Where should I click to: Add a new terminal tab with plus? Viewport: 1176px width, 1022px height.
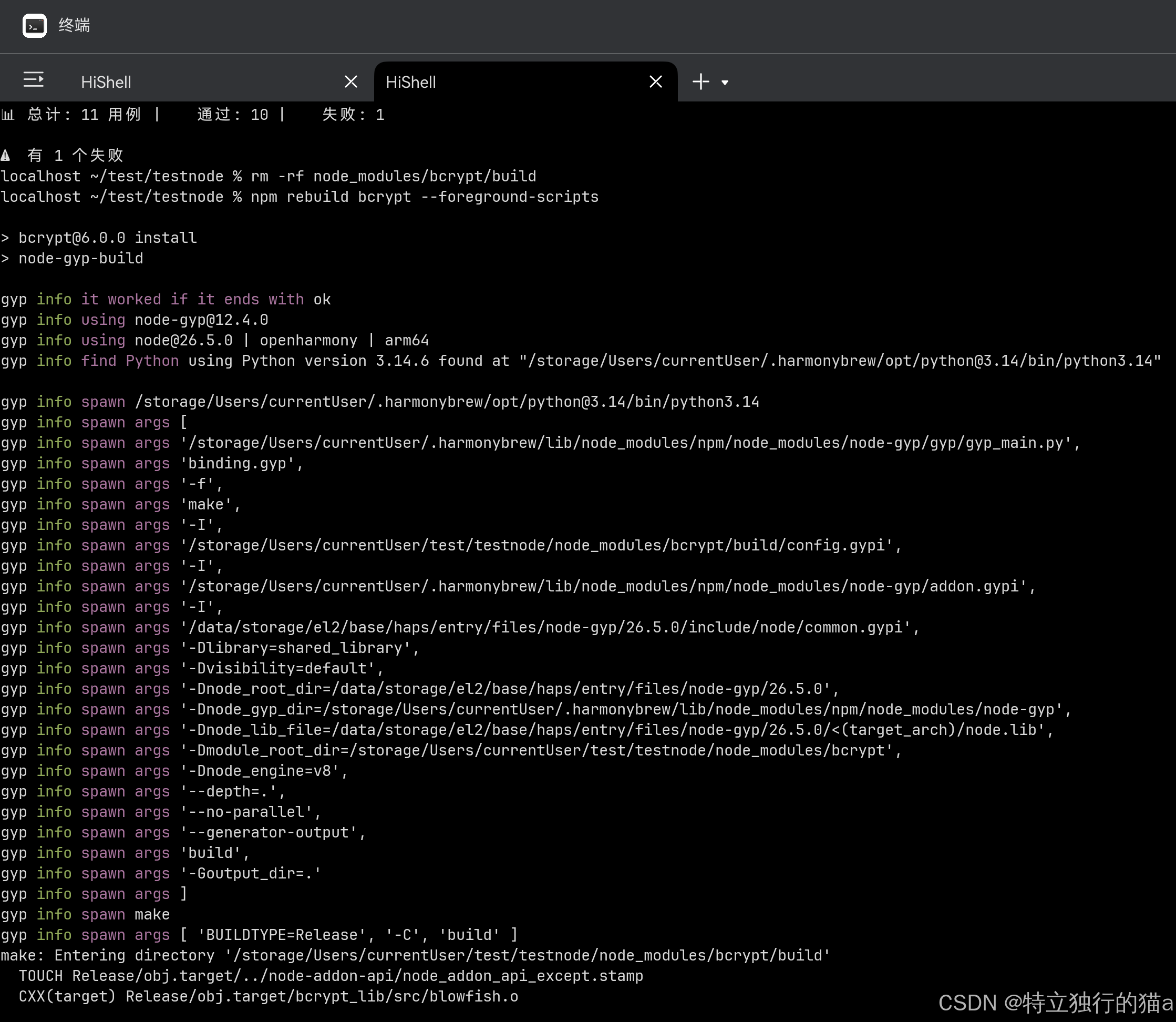pyautogui.click(x=700, y=81)
